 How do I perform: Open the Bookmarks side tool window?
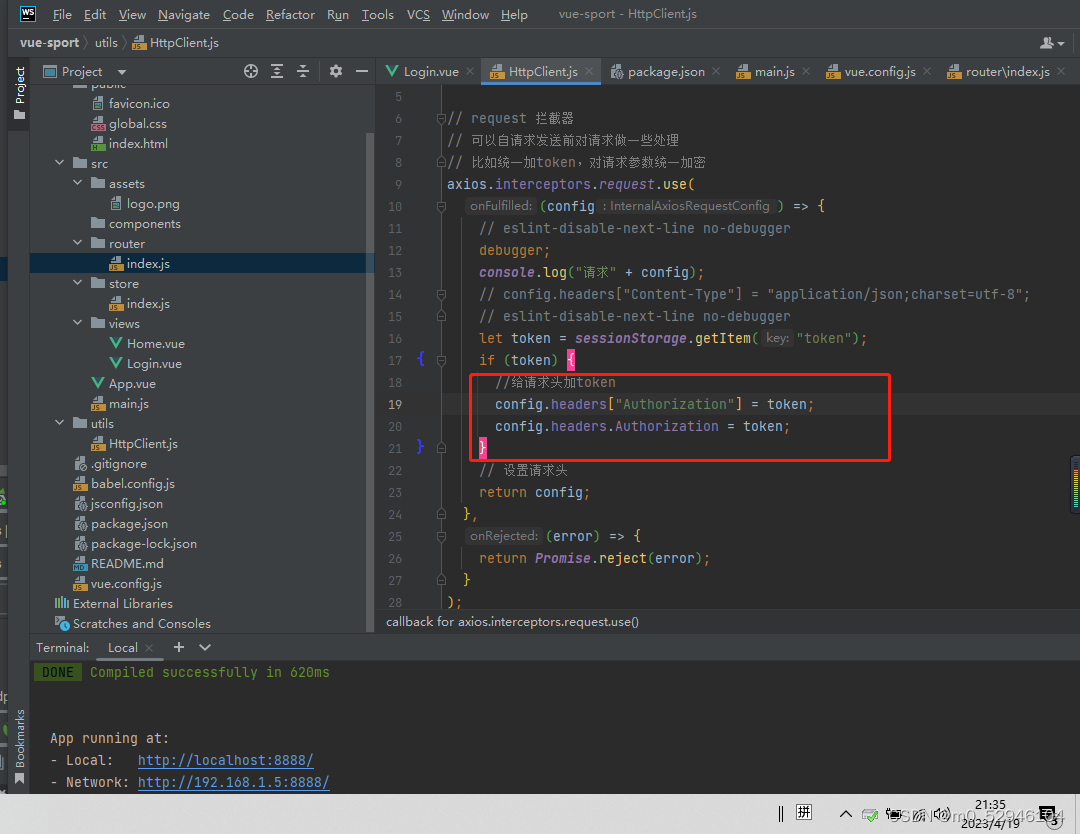(x=19, y=746)
